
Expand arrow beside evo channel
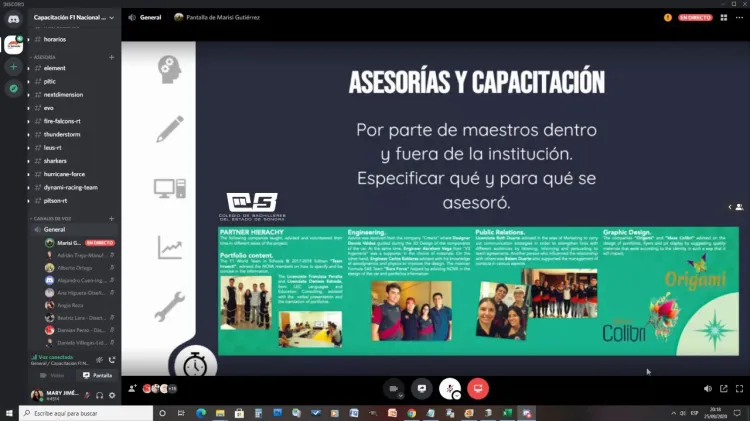pos(29,108)
